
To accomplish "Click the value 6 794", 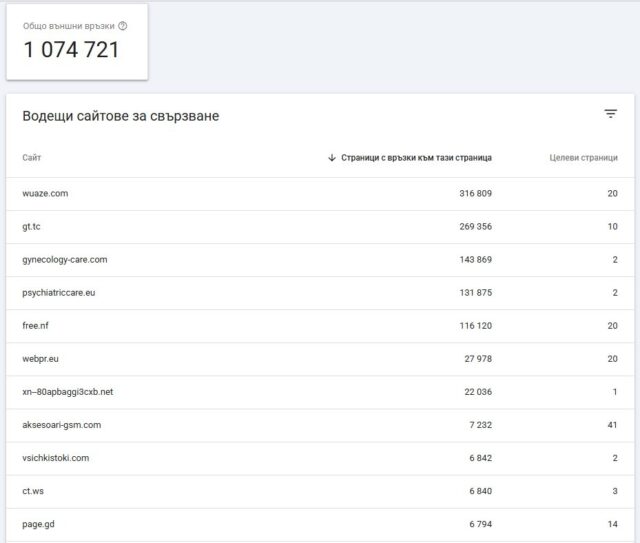I will (x=480, y=524).
